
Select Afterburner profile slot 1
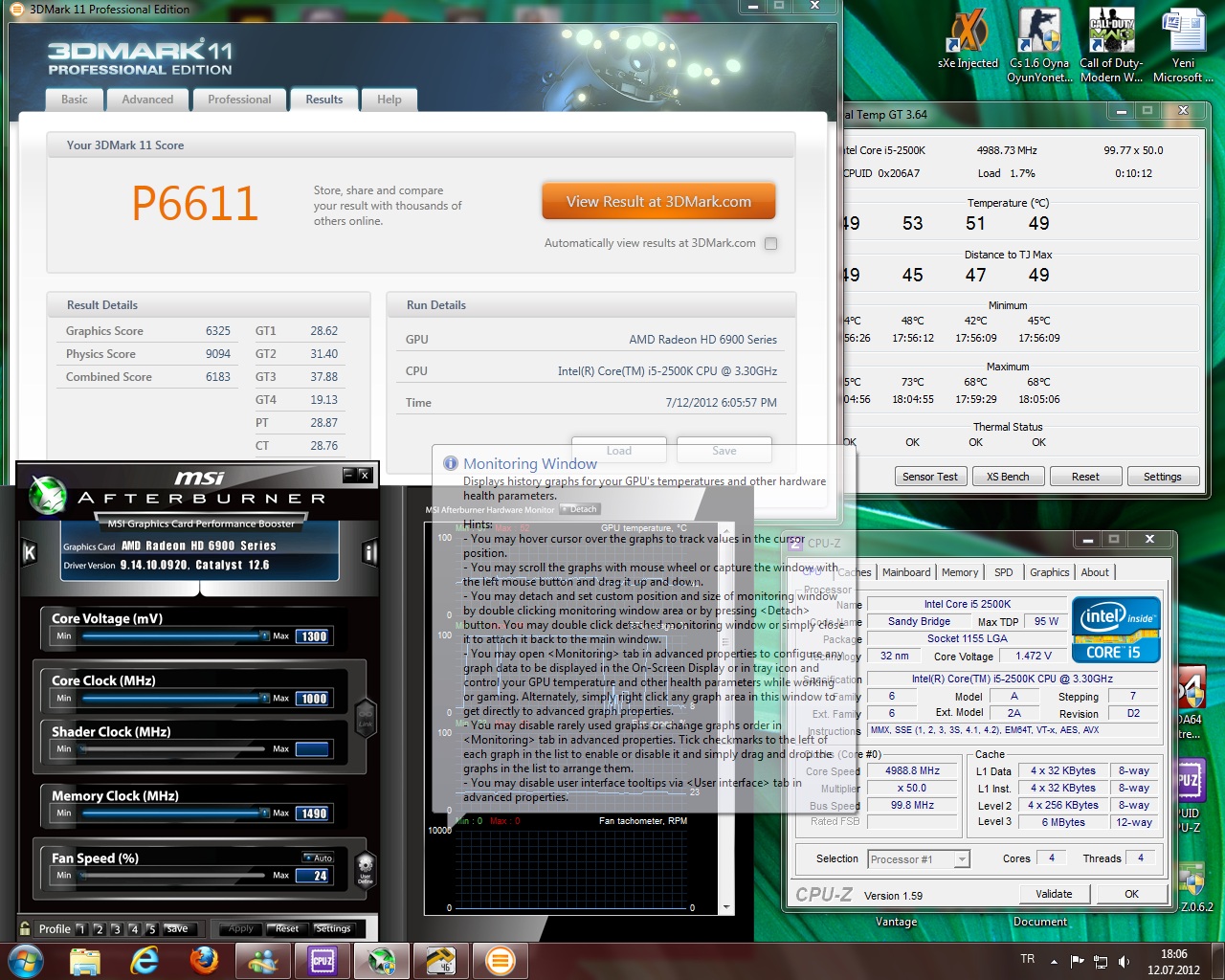coord(81,929)
